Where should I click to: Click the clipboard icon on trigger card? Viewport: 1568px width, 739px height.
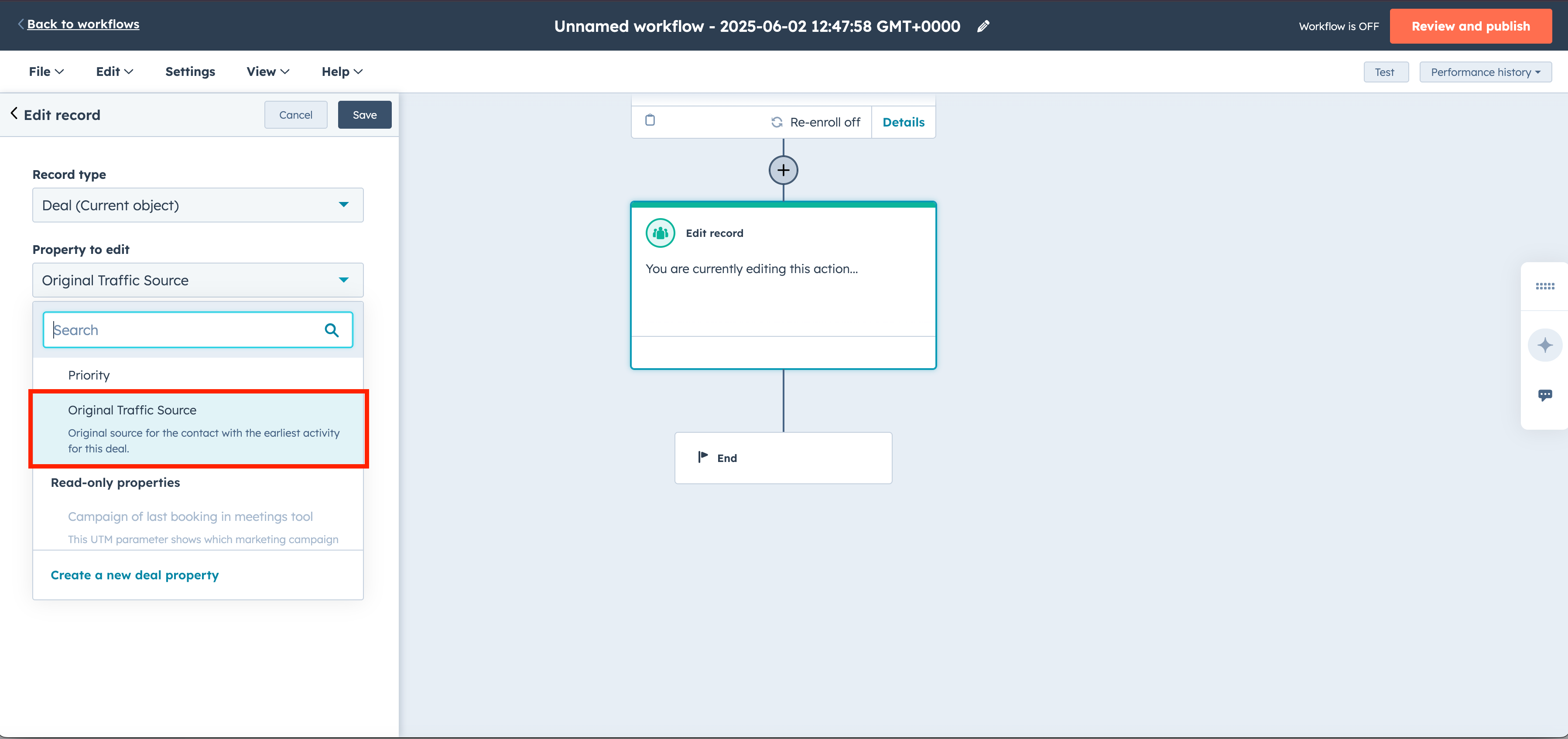(650, 120)
